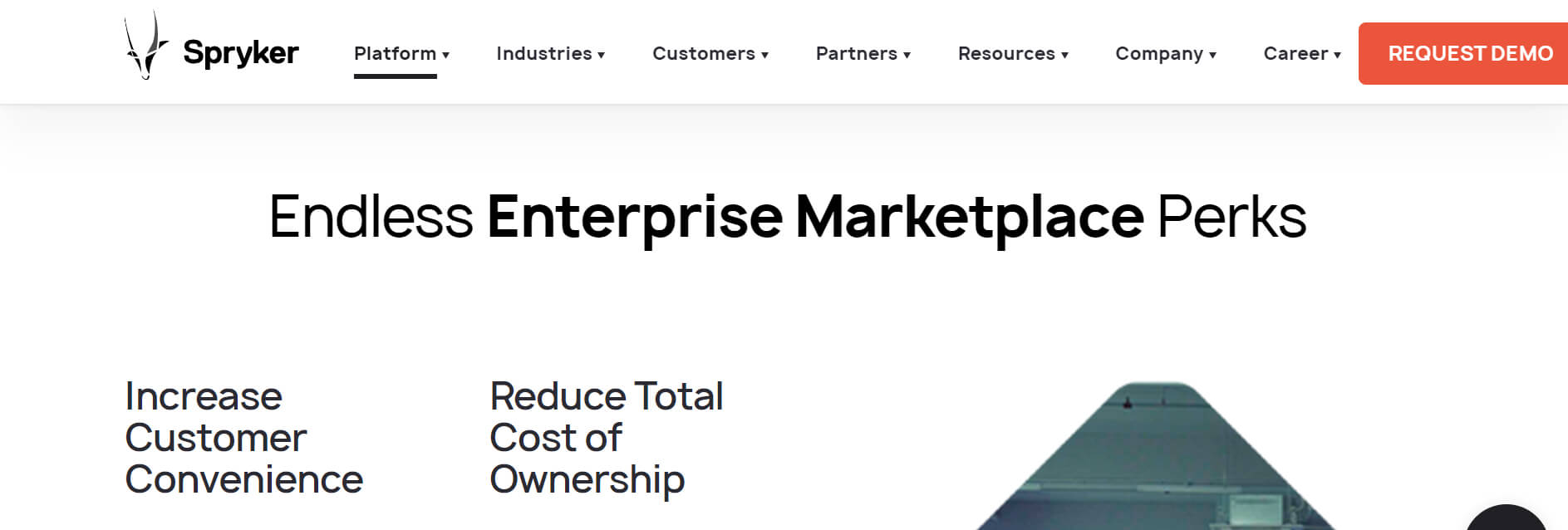Click the small arrow beside Partners
This screenshot has height=530, width=1568.
[907, 55]
